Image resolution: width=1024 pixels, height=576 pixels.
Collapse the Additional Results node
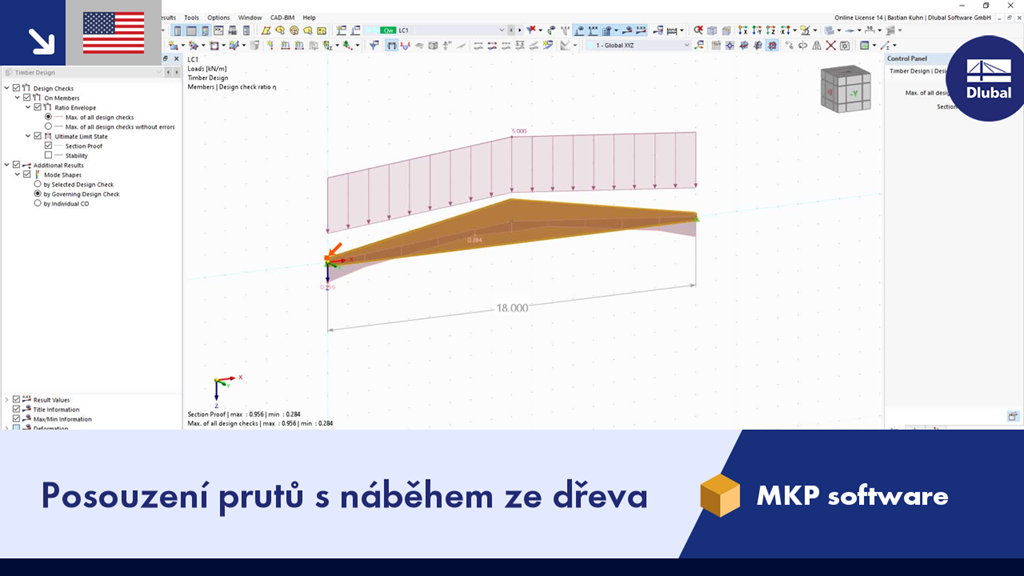[x=7, y=165]
